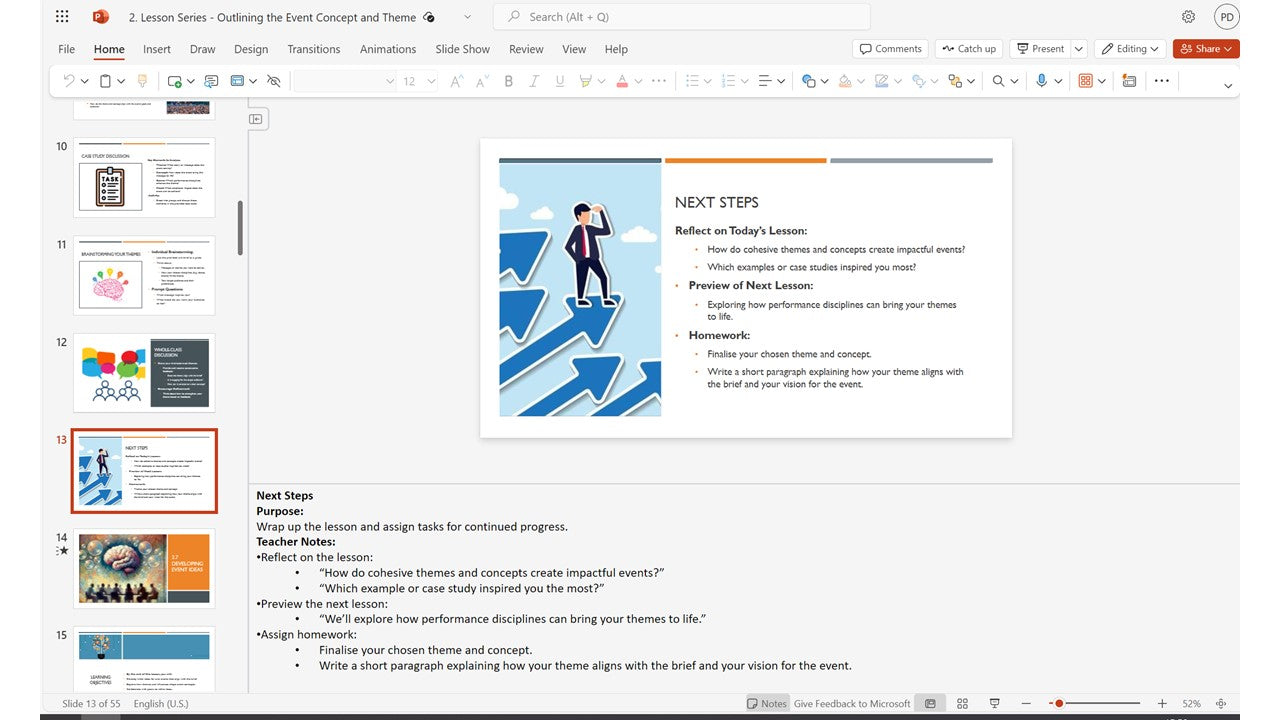Click the Format Painter icon
Image resolution: width=1280 pixels, height=720 pixels.
142,81
